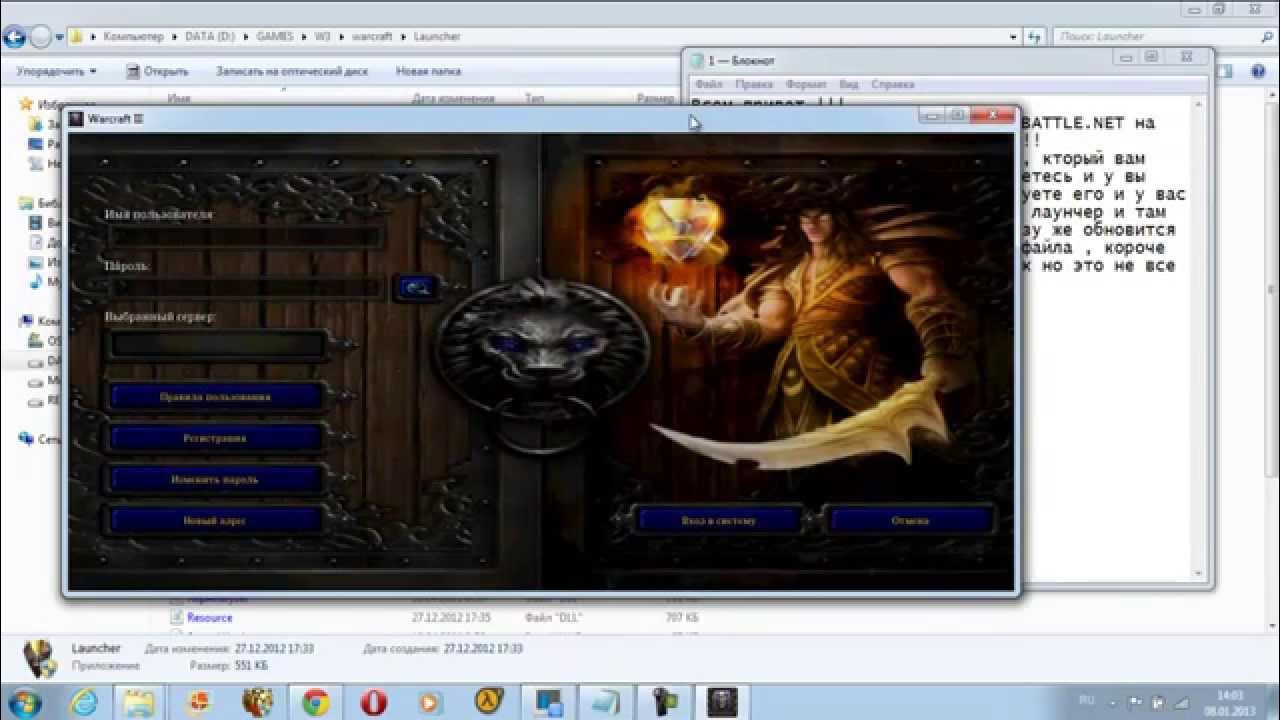The width and height of the screenshot is (1280, 720).
Task: Go back in Explorer navigation
Action: (x=13, y=37)
